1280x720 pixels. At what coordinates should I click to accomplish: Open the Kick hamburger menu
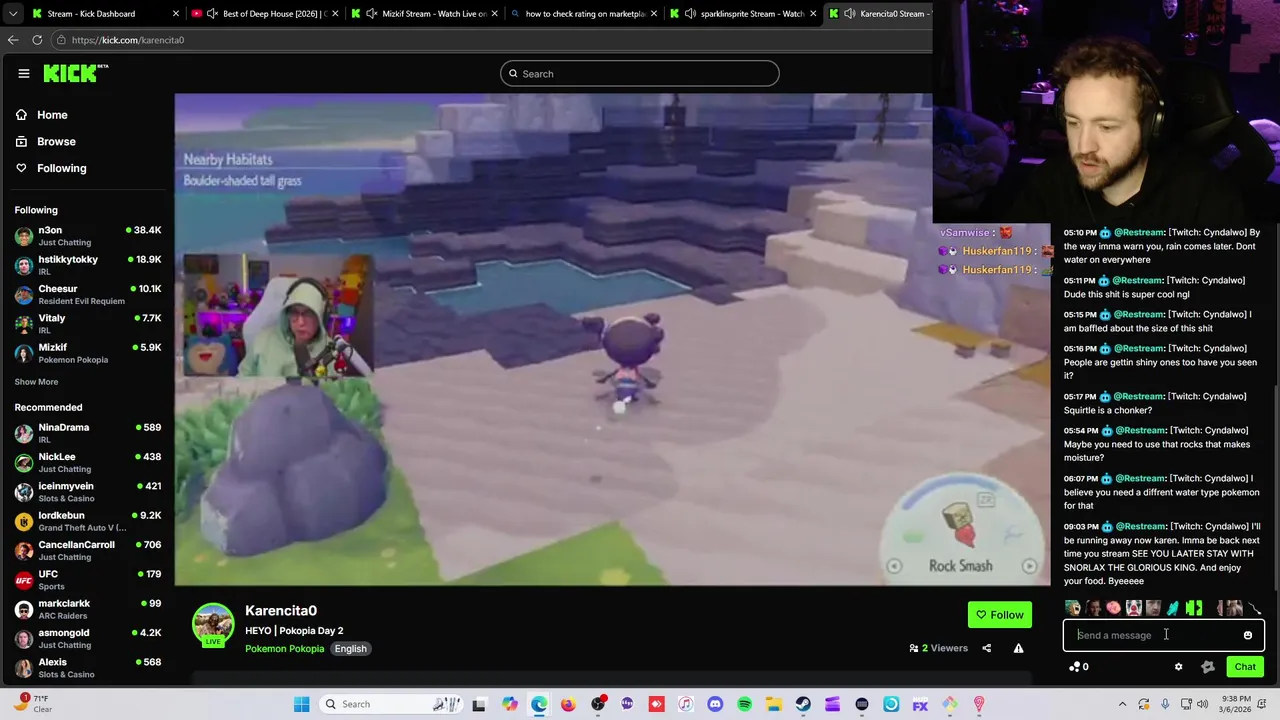point(23,73)
